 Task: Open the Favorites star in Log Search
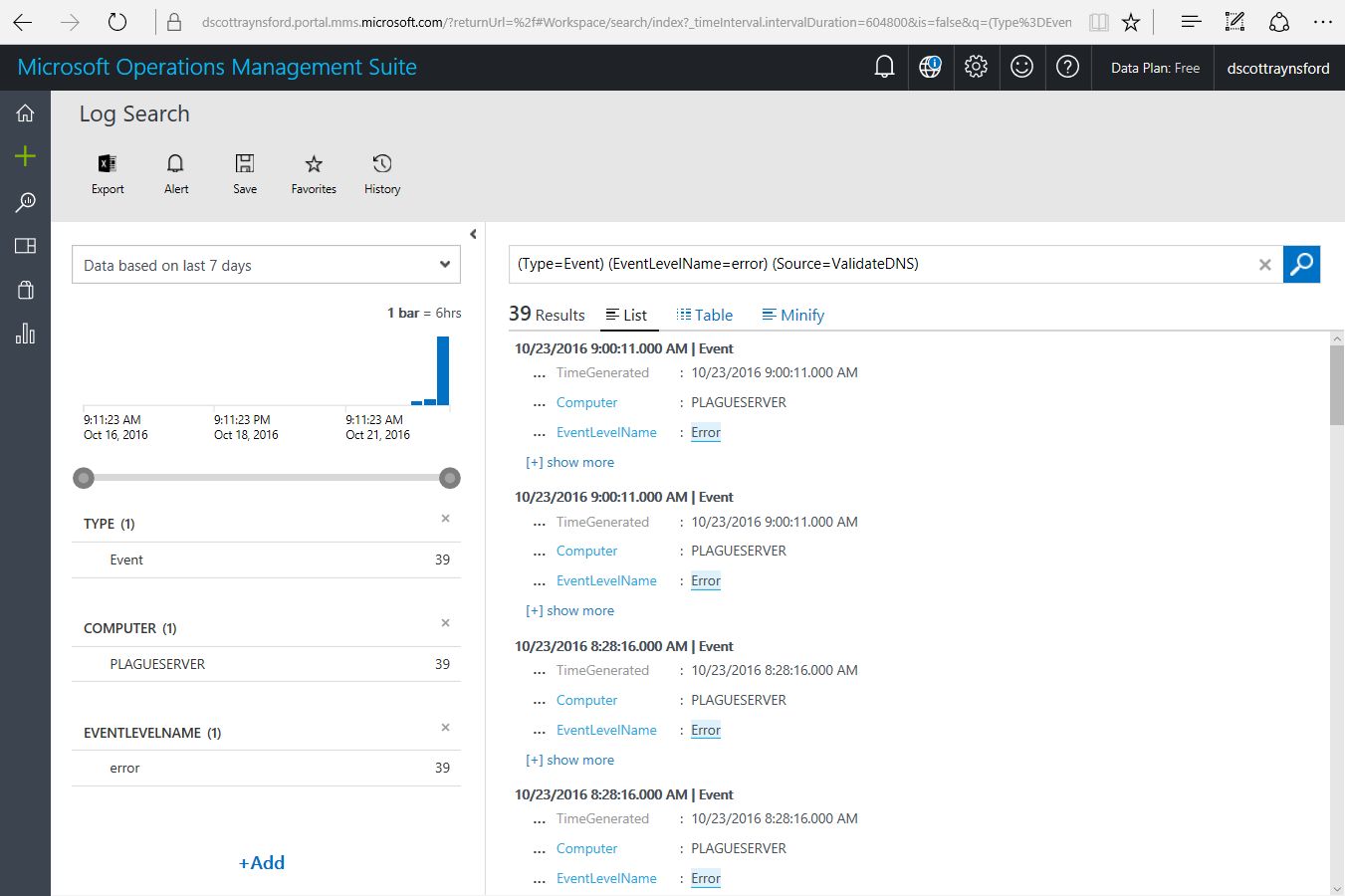click(314, 174)
